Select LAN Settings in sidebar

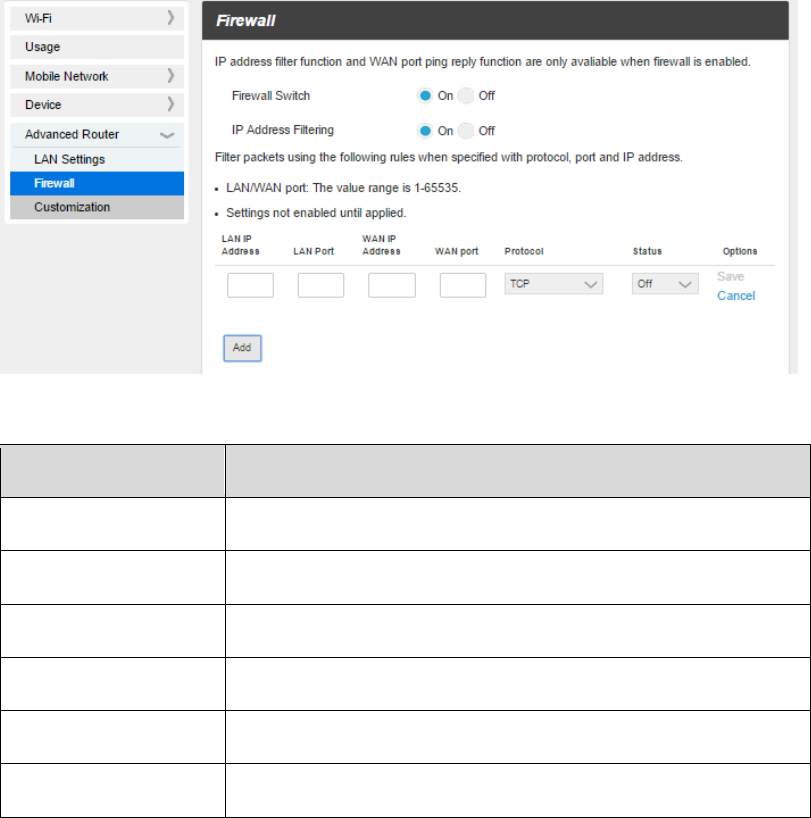pyautogui.click(x=69, y=159)
